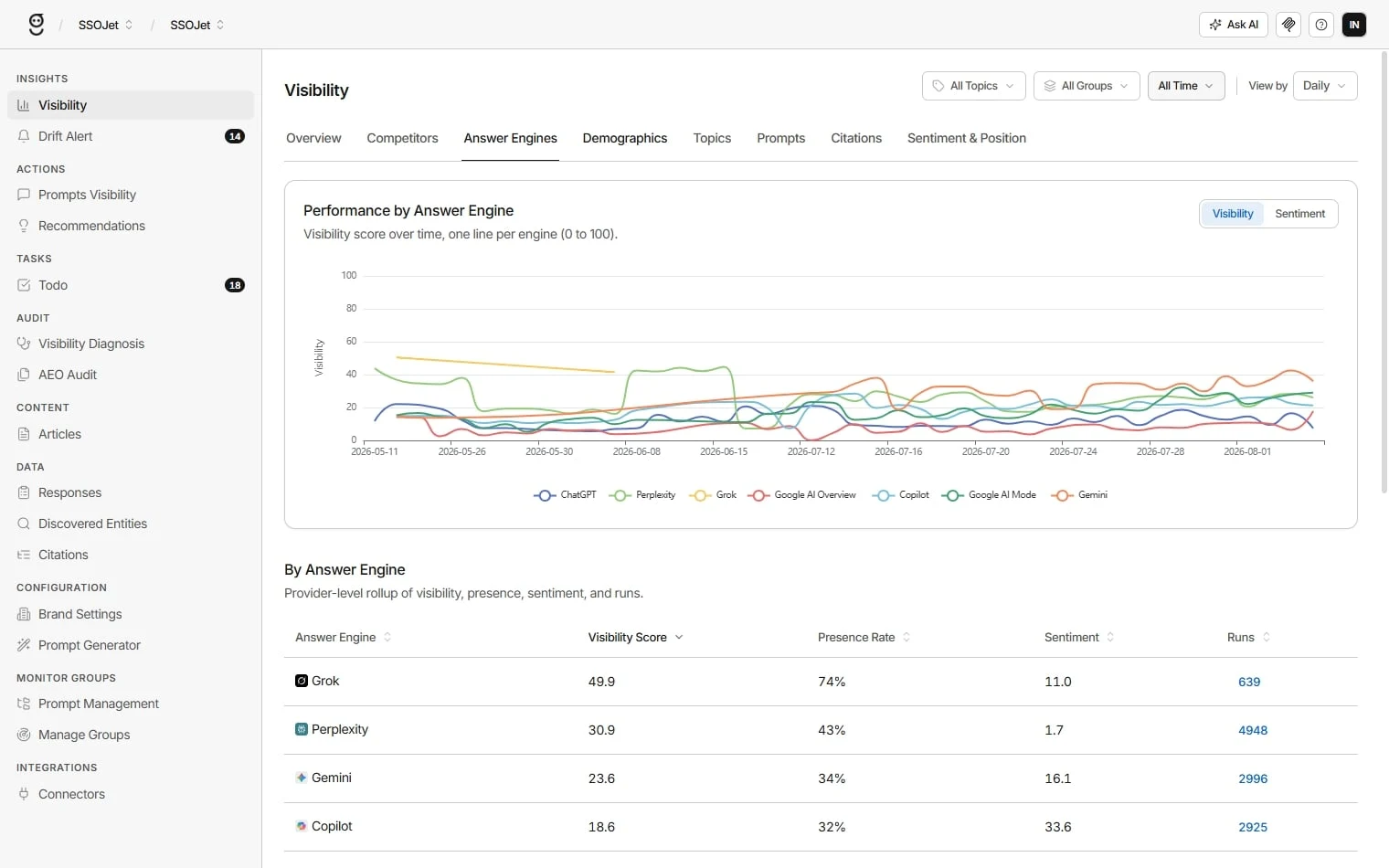Open the Daily view-by dropdown
Image resolution: width=1389 pixels, height=868 pixels.
[1325, 86]
